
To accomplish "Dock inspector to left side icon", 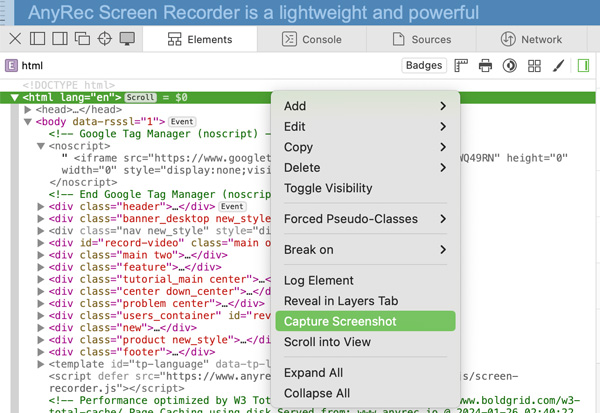I will (38, 39).
